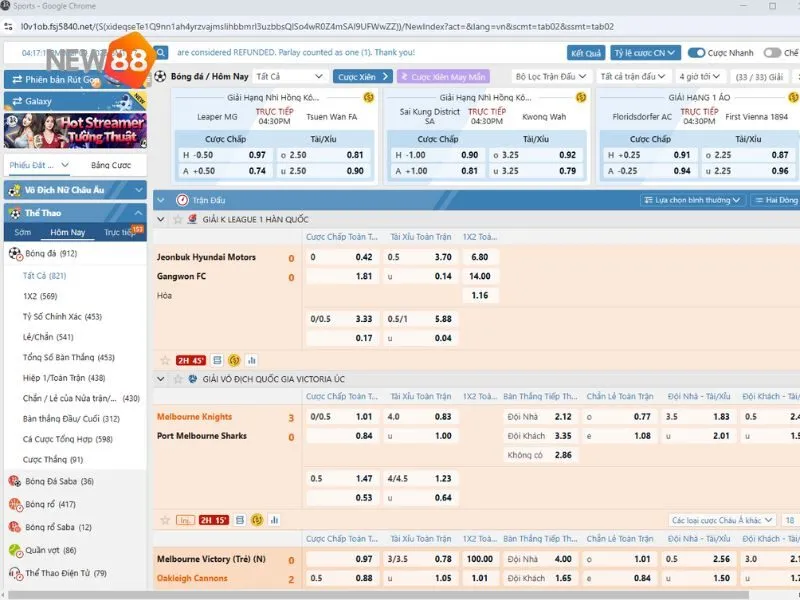
Task: Open scoreboard icon for Melbourne Knights match
Action: point(242,520)
